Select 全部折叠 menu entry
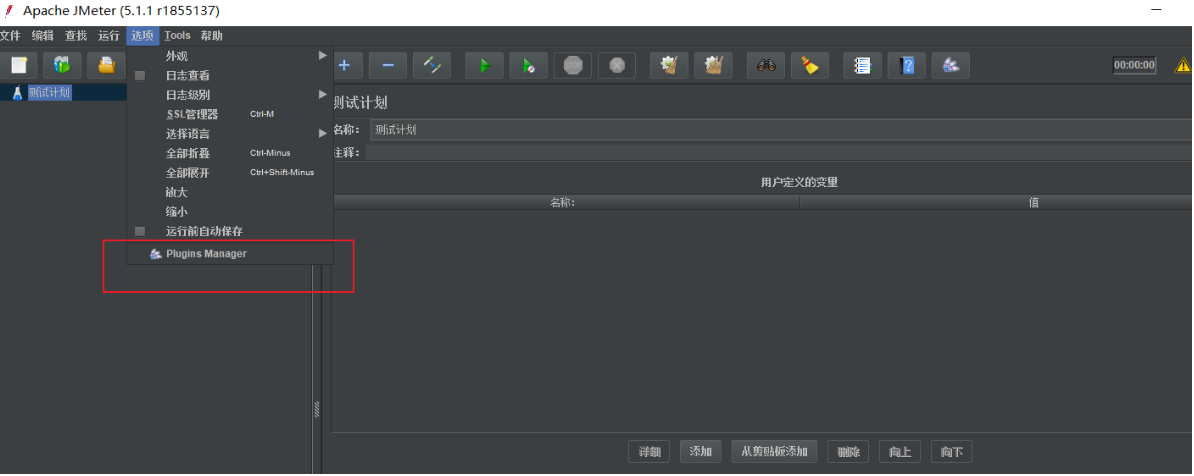 tap(230, 153)
